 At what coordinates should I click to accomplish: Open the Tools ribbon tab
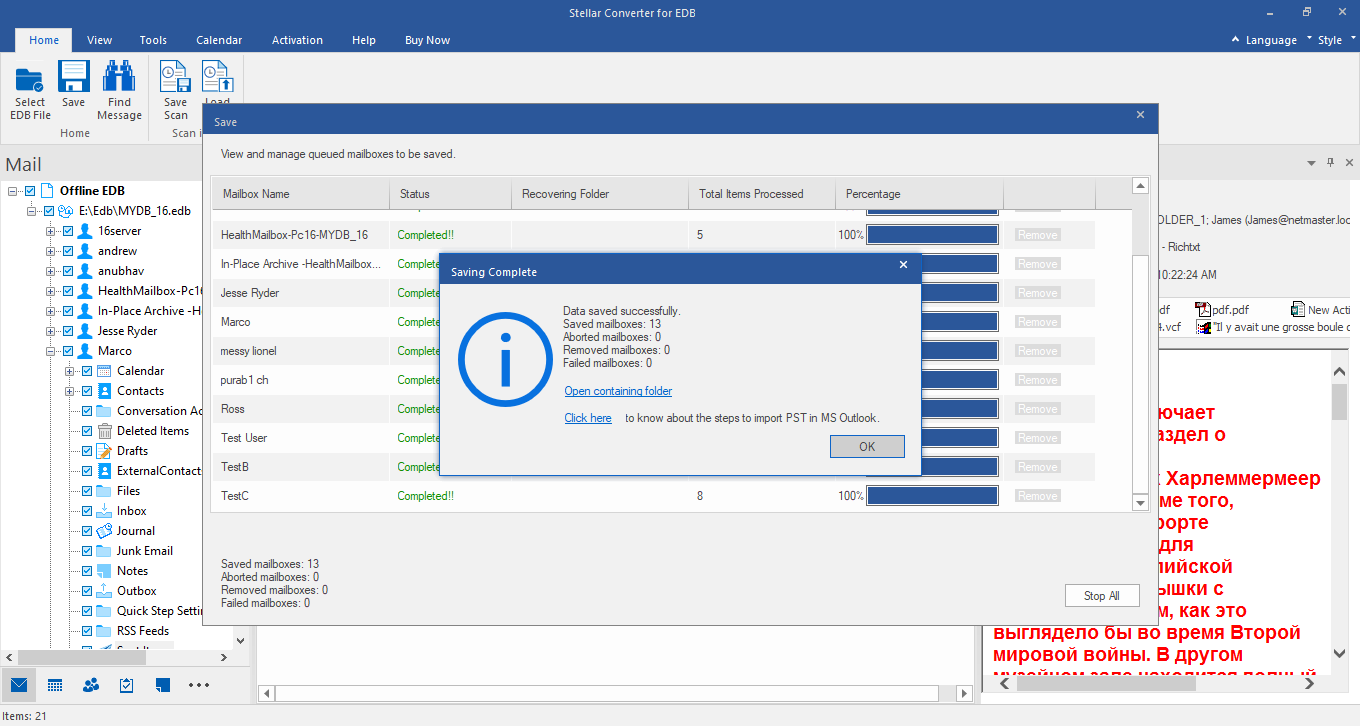pos(153,40)
